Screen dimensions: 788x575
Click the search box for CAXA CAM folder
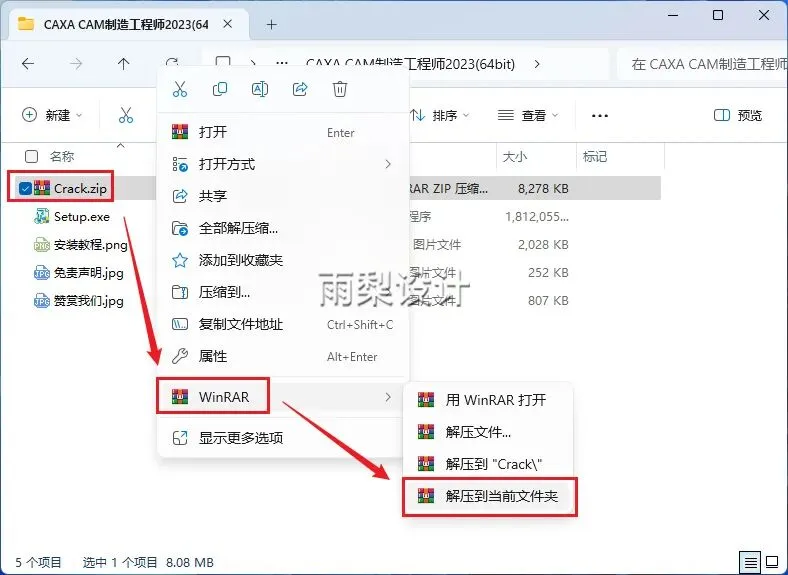(704, 64)
